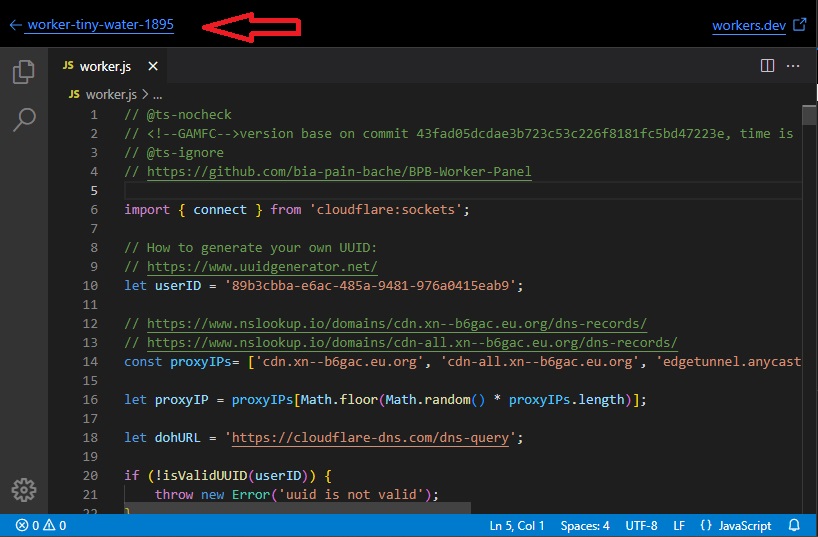Viewport: 818px width, 537px height.
Task: Click the split editor icon
Action: click(x=767, y=66)
